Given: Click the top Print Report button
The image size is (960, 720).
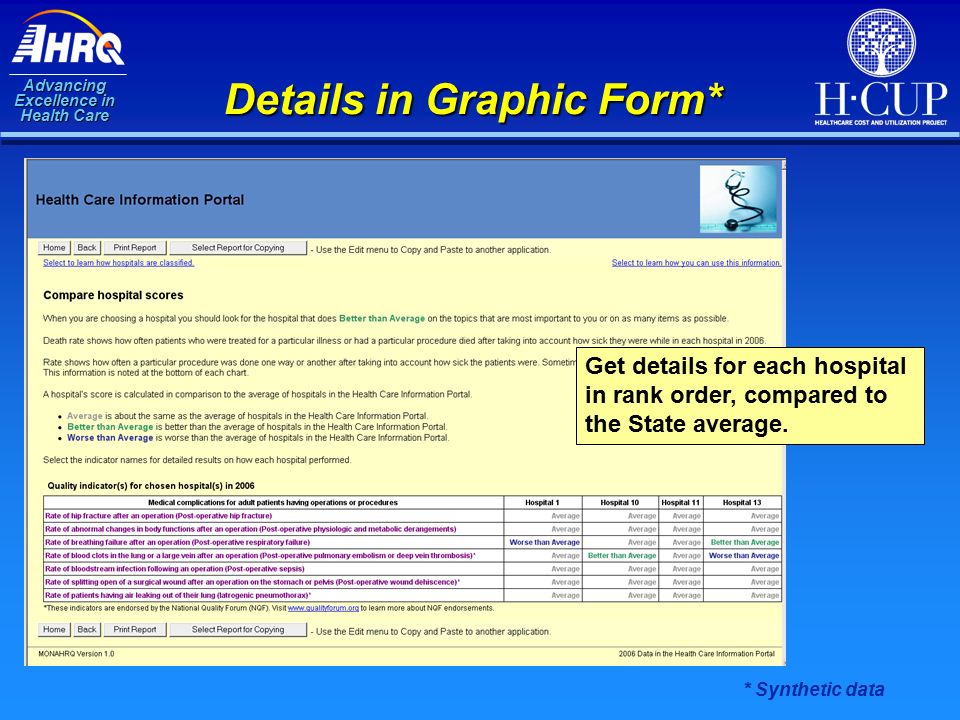Looking at the screenshot, I should [x=135, y=248].
